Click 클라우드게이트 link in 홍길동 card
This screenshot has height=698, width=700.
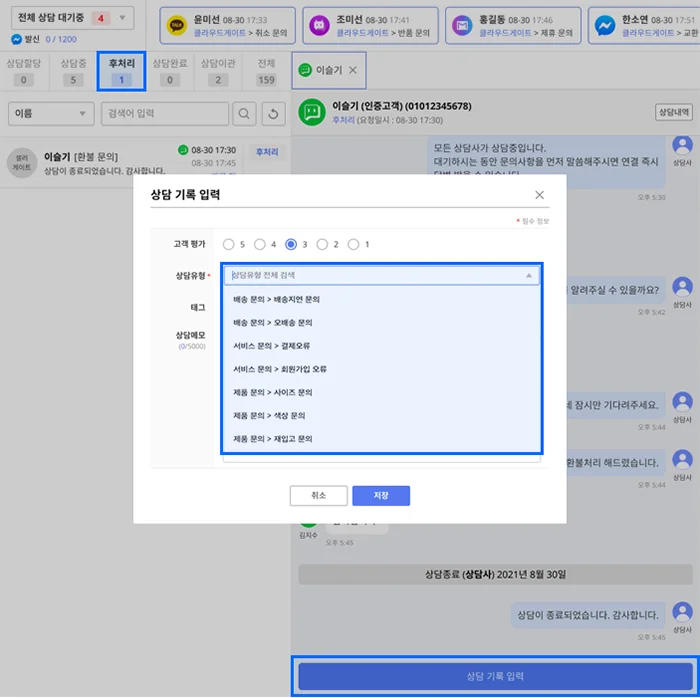[x=505, y=33]
